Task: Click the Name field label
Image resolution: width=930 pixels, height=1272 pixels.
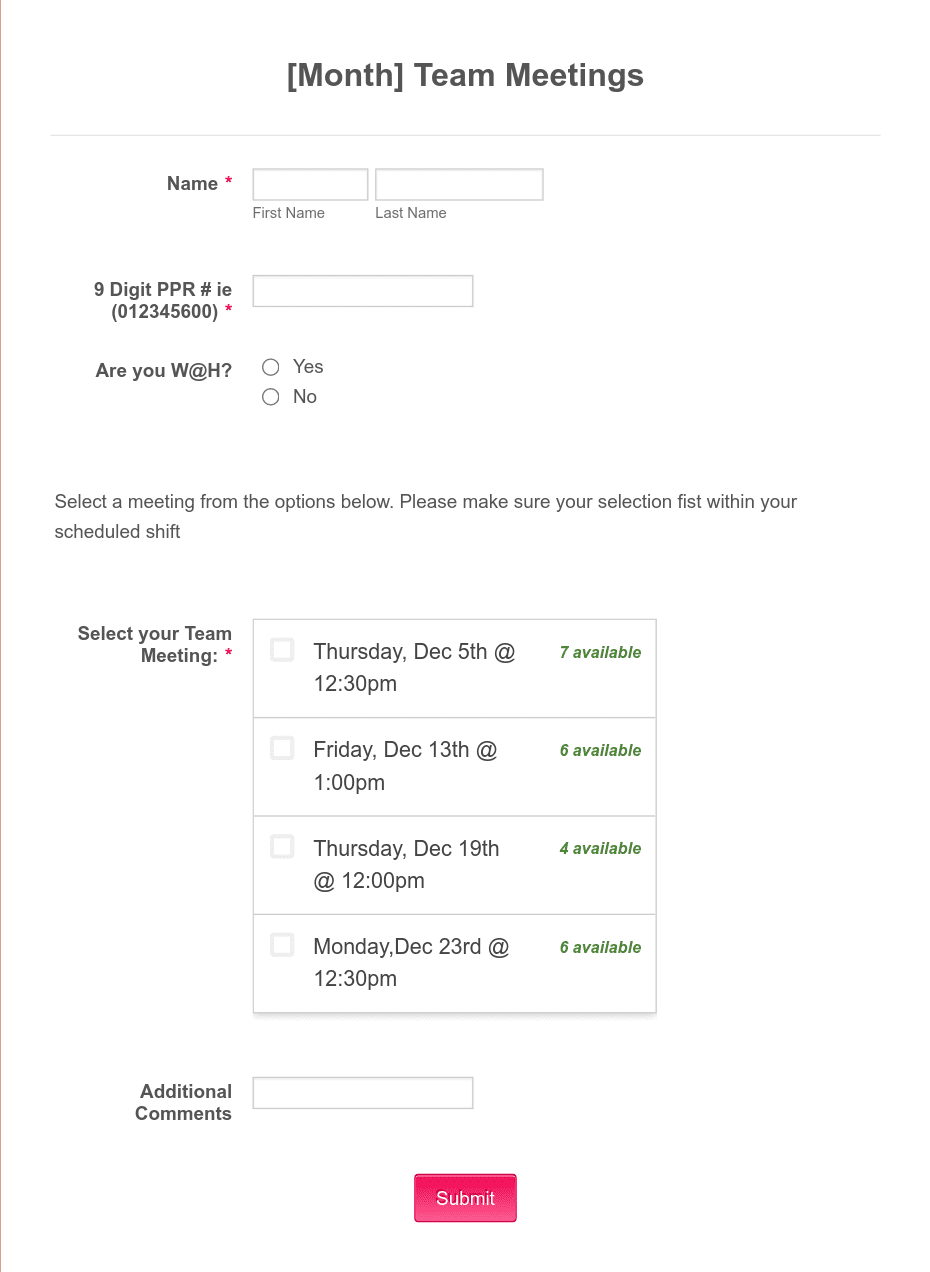Action: tap(192, 183)
